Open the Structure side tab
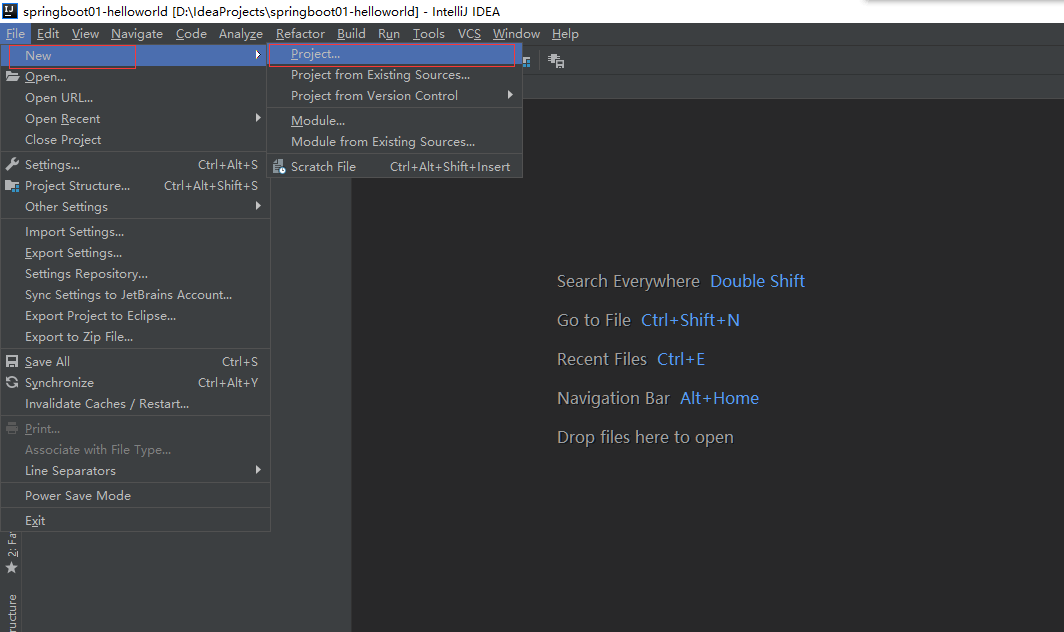 tap(12, 612)
